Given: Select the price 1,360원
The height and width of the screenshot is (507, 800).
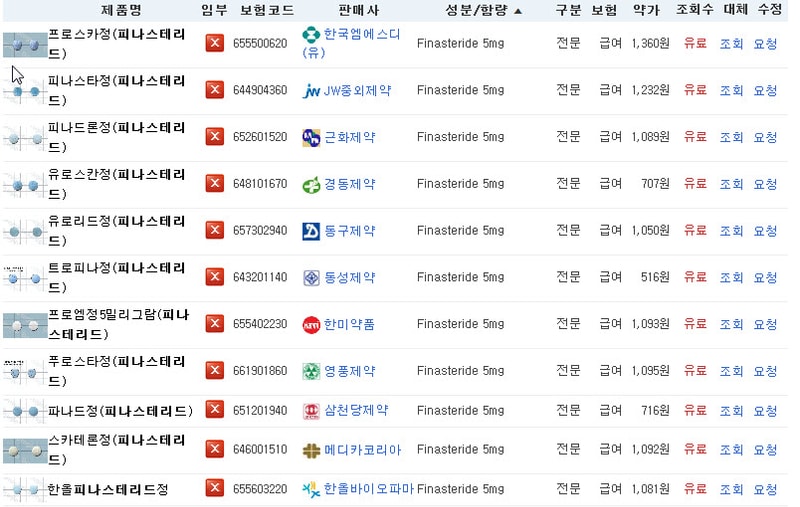Looking at the screenshot, I should tap(651, 43).
